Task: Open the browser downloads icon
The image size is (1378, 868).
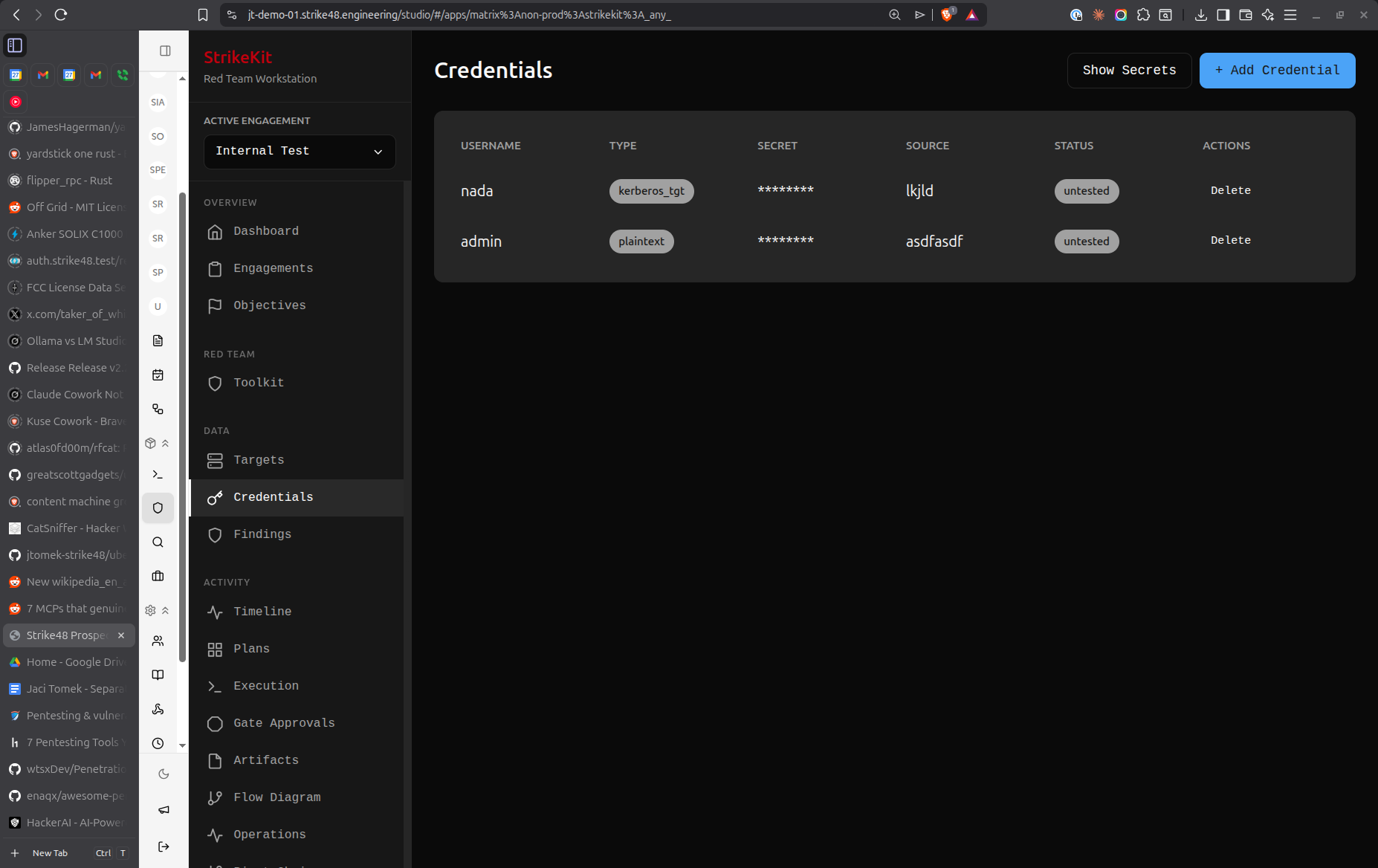Action: pos(1200,15)
